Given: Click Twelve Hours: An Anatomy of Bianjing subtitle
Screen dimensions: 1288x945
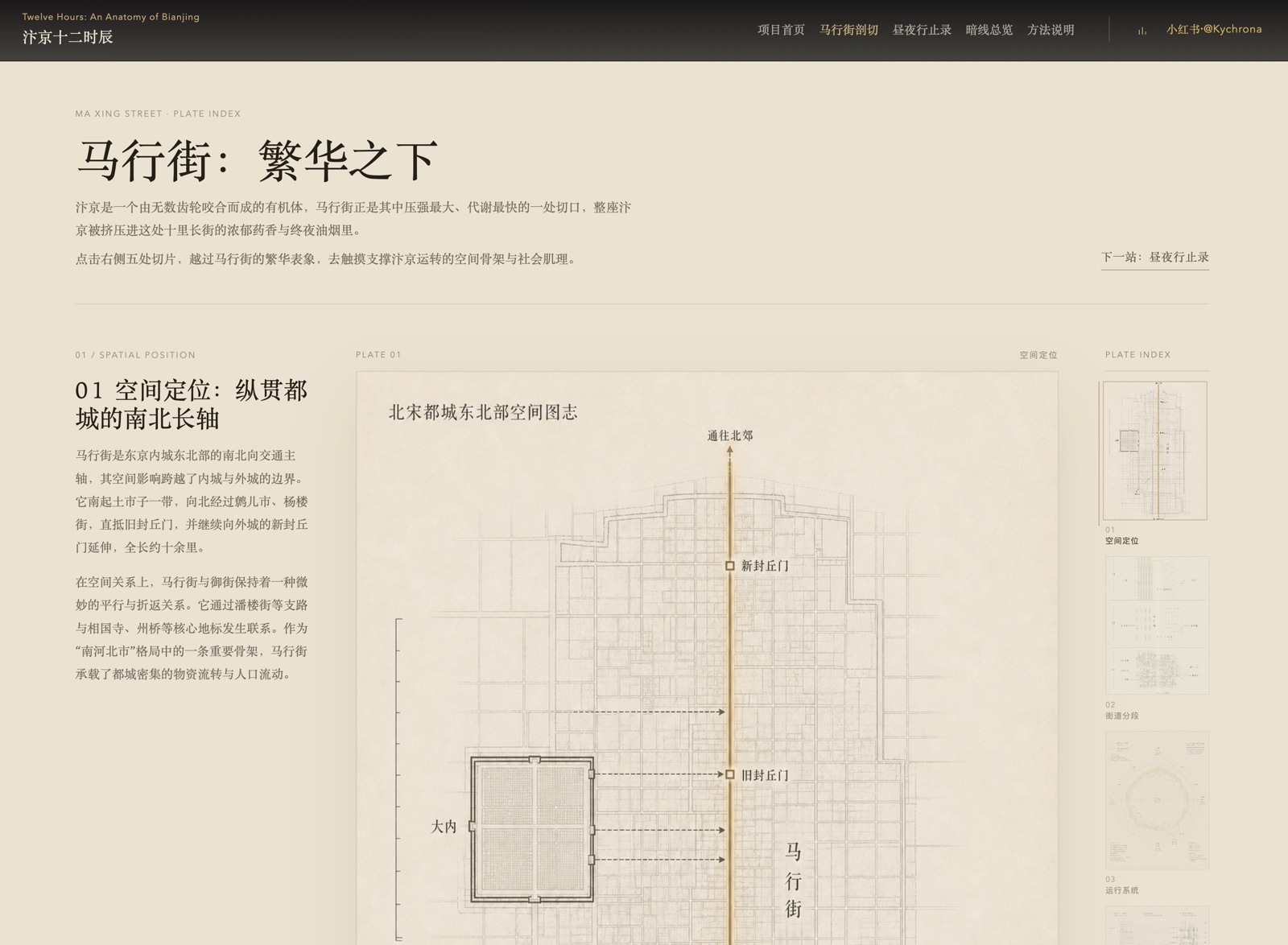Looking at the screenshot, I should point(111,17).
